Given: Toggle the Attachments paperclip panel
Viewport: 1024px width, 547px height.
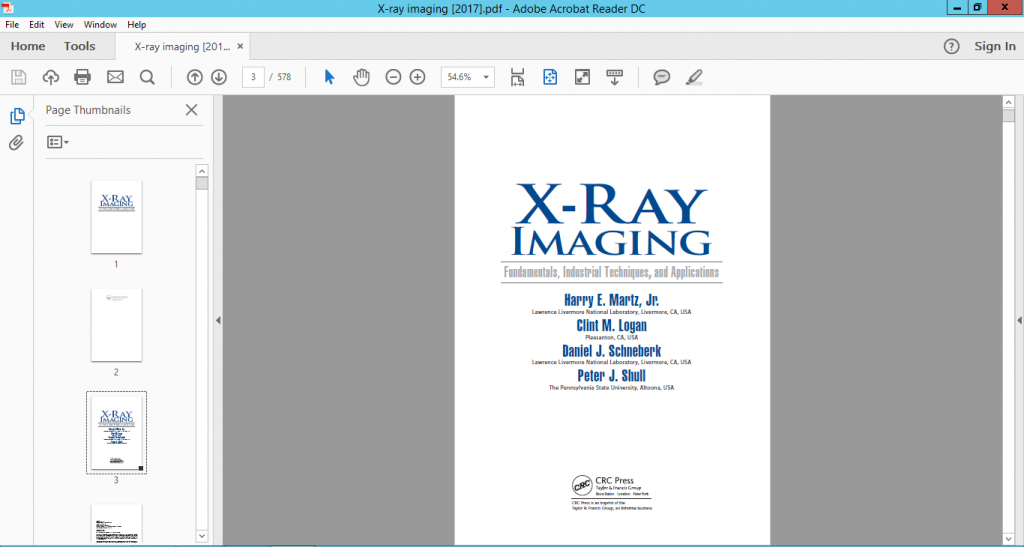Looking at the screenshot, I should point(16,143).
